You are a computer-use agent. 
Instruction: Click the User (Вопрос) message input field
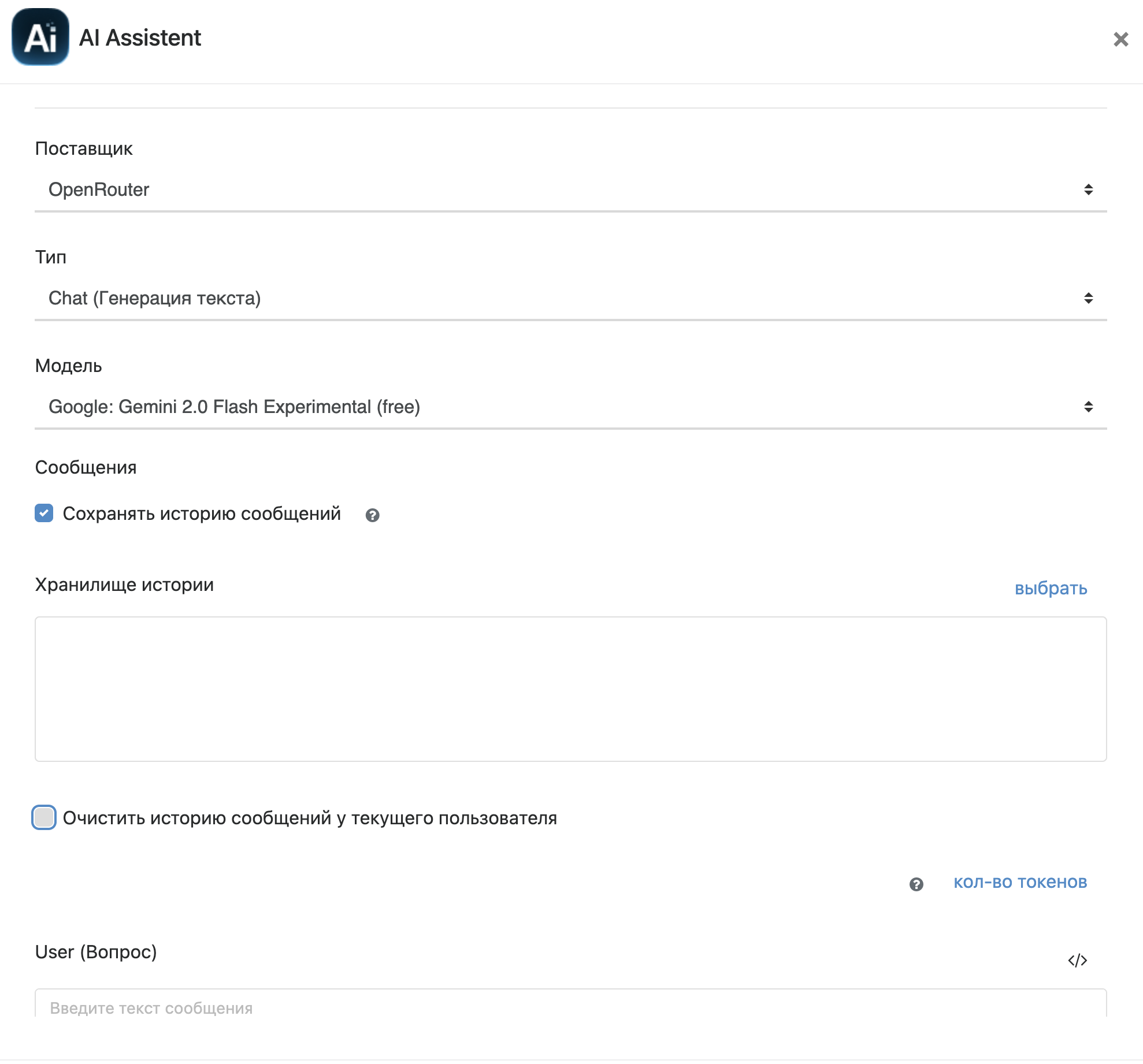570,1007
